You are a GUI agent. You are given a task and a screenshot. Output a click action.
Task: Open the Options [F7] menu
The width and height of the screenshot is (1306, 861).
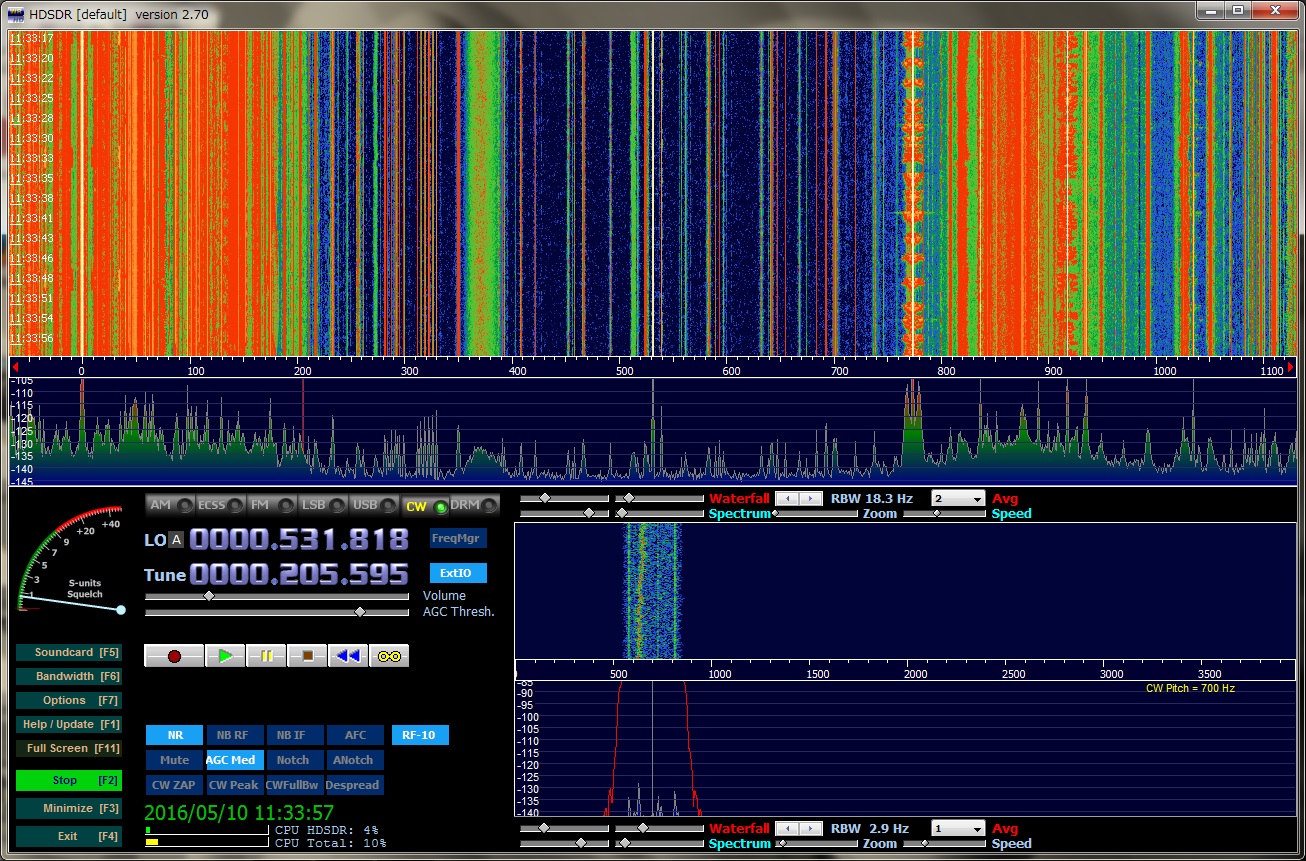click(x=69, y=700)
